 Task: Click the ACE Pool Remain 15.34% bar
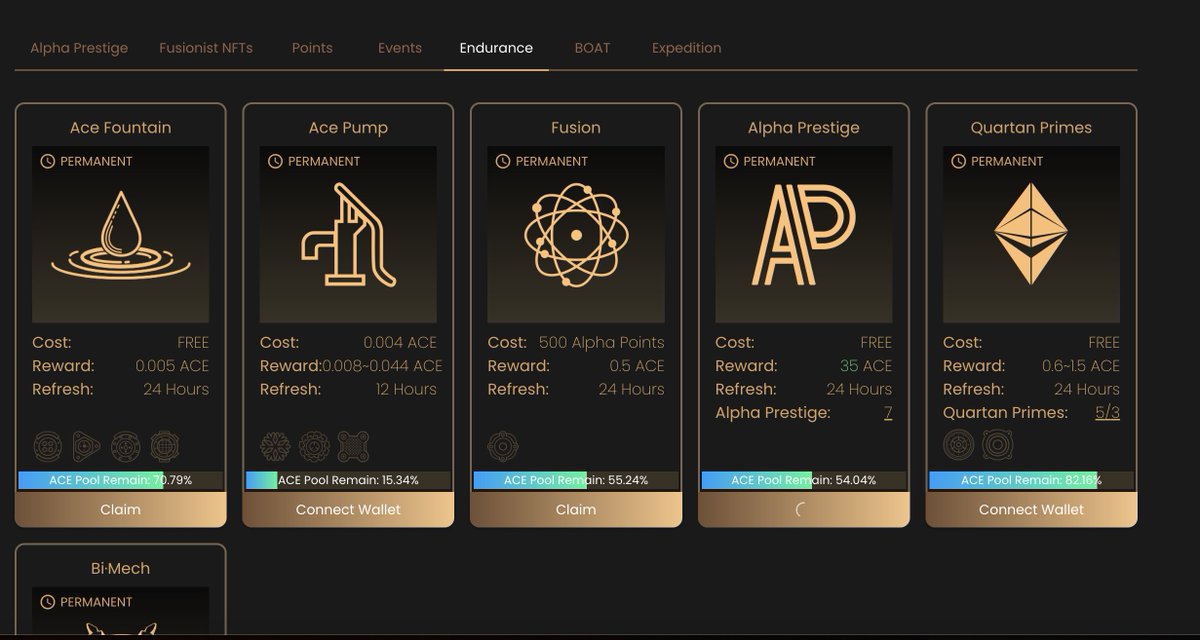tap(348, 480)
